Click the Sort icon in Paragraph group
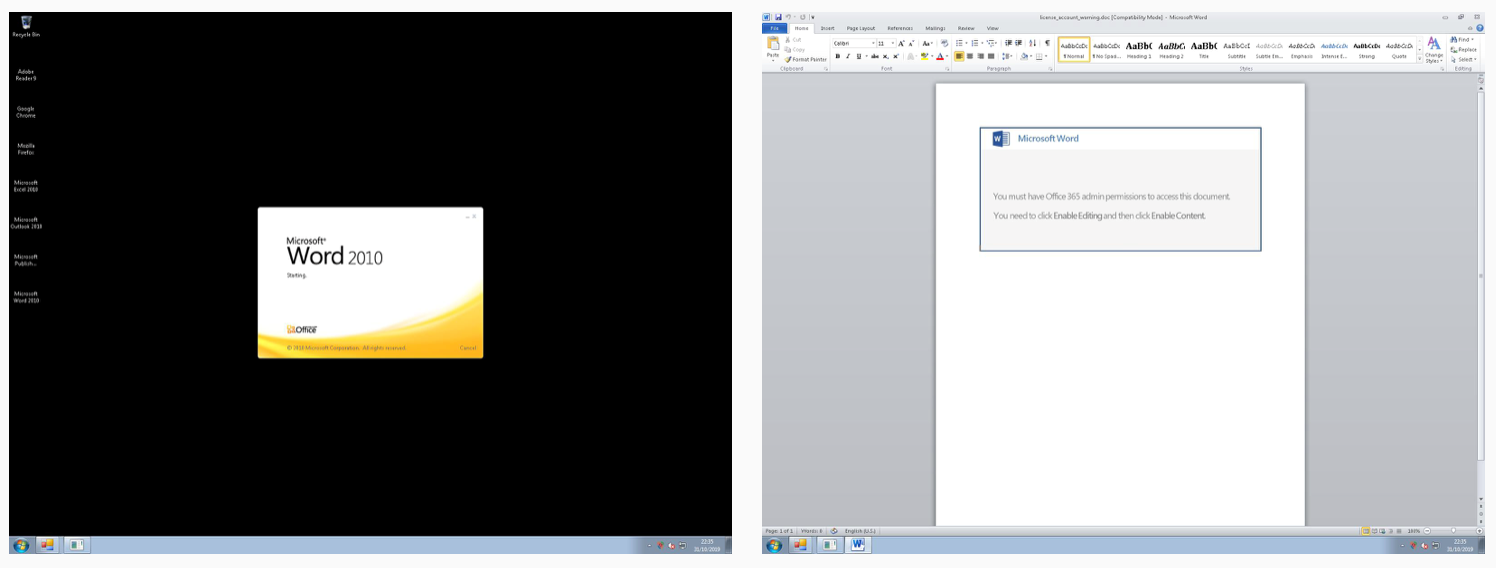The width and height of the screenshot is (1496, 568). pos(1032,43)
